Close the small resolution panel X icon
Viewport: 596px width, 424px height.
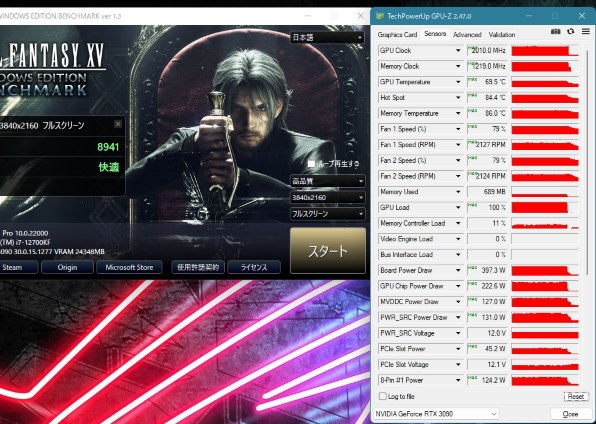pyautogui.click(x=118, y=124)
